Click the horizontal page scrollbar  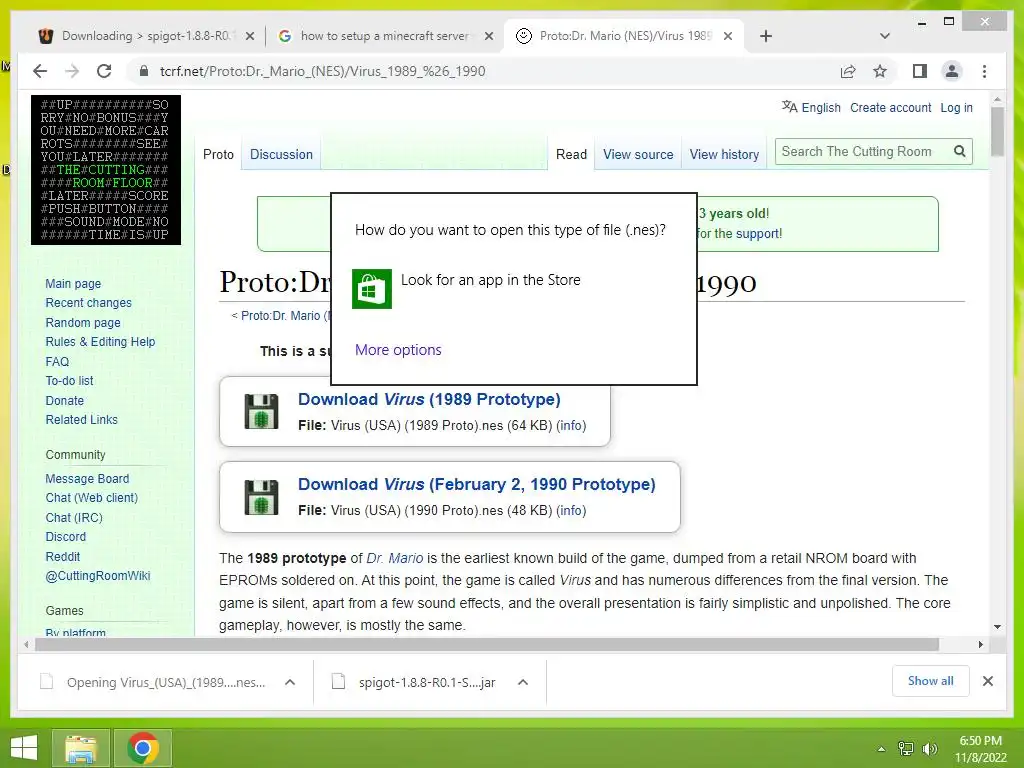487,645
